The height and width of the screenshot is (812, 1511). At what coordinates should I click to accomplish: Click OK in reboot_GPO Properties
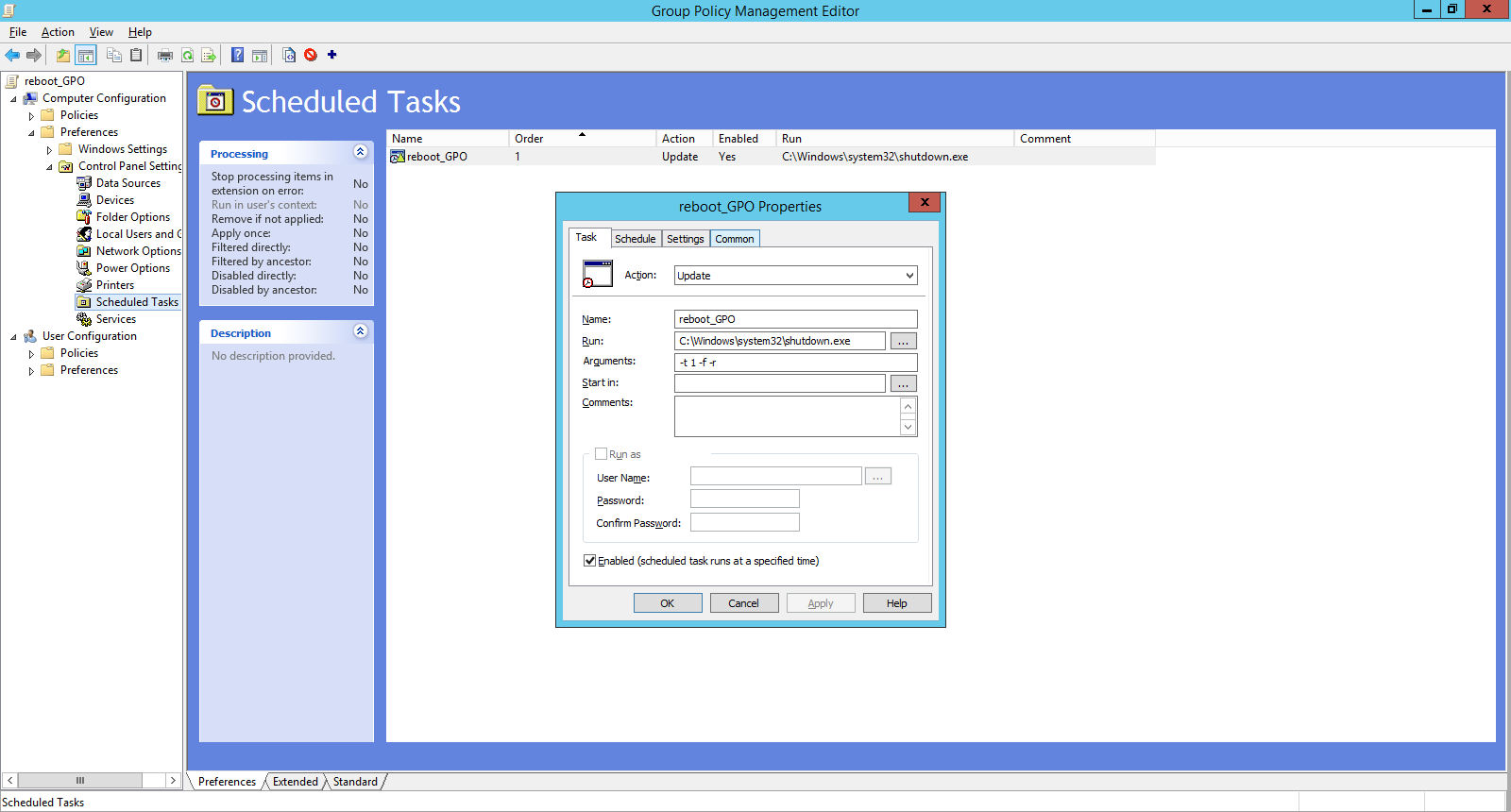coord(668,603)
